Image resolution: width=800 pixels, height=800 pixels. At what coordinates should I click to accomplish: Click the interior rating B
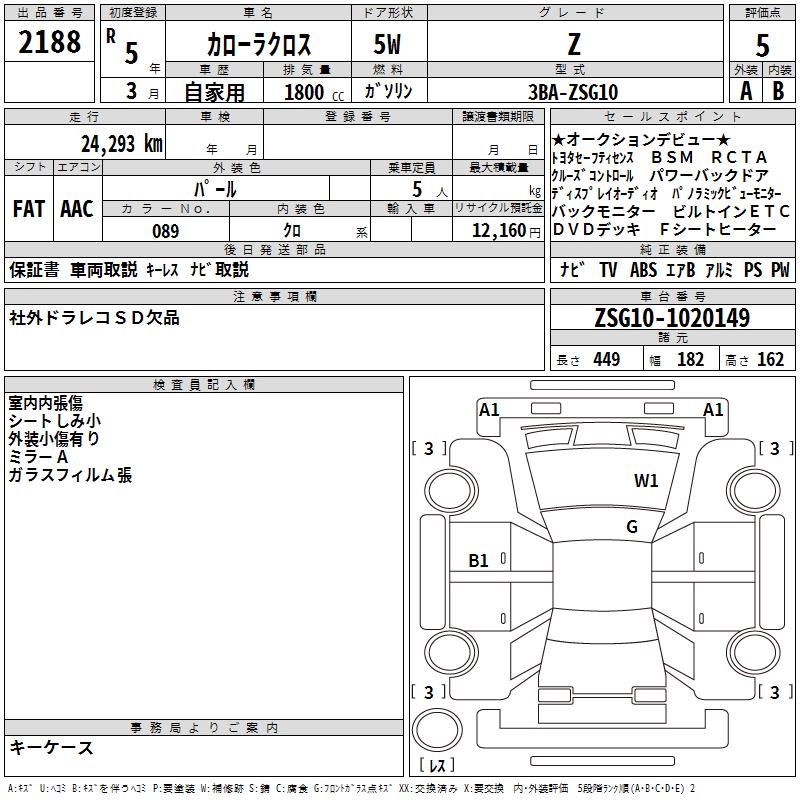[778, 91]
